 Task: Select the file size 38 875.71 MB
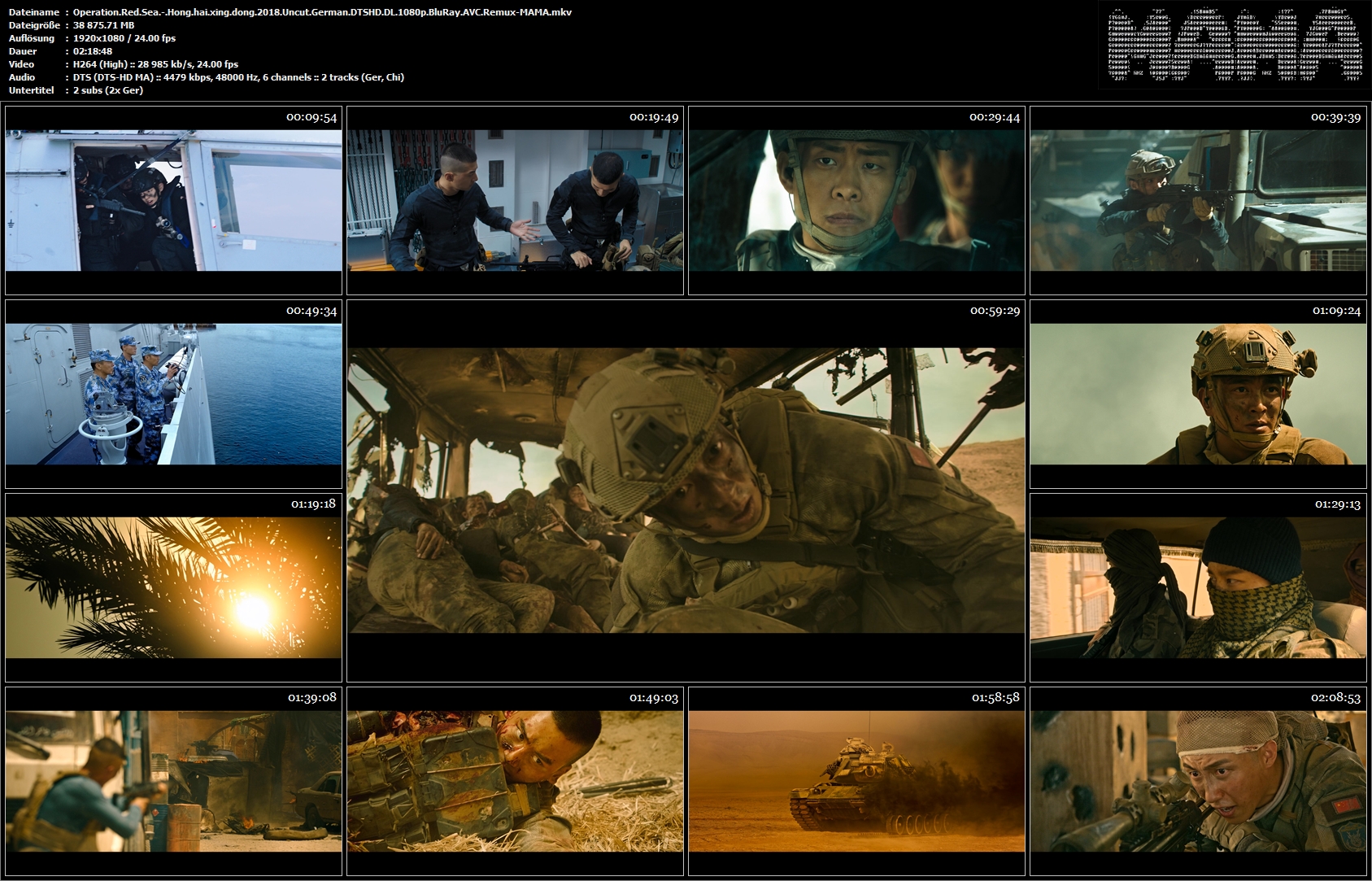coord(103,25)
